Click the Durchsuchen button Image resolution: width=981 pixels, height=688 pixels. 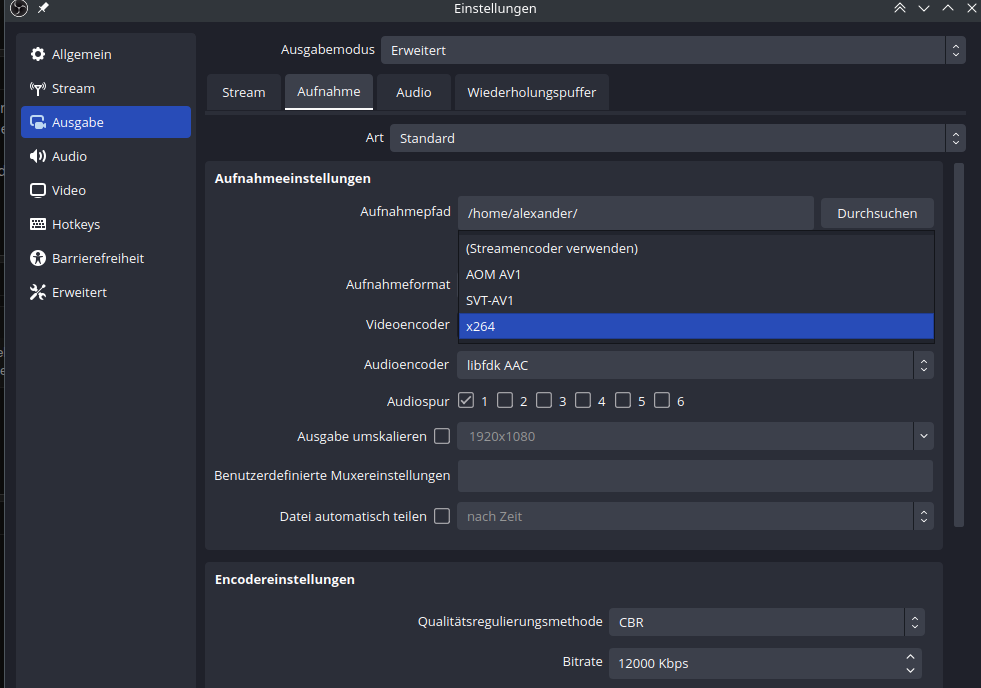877,213
